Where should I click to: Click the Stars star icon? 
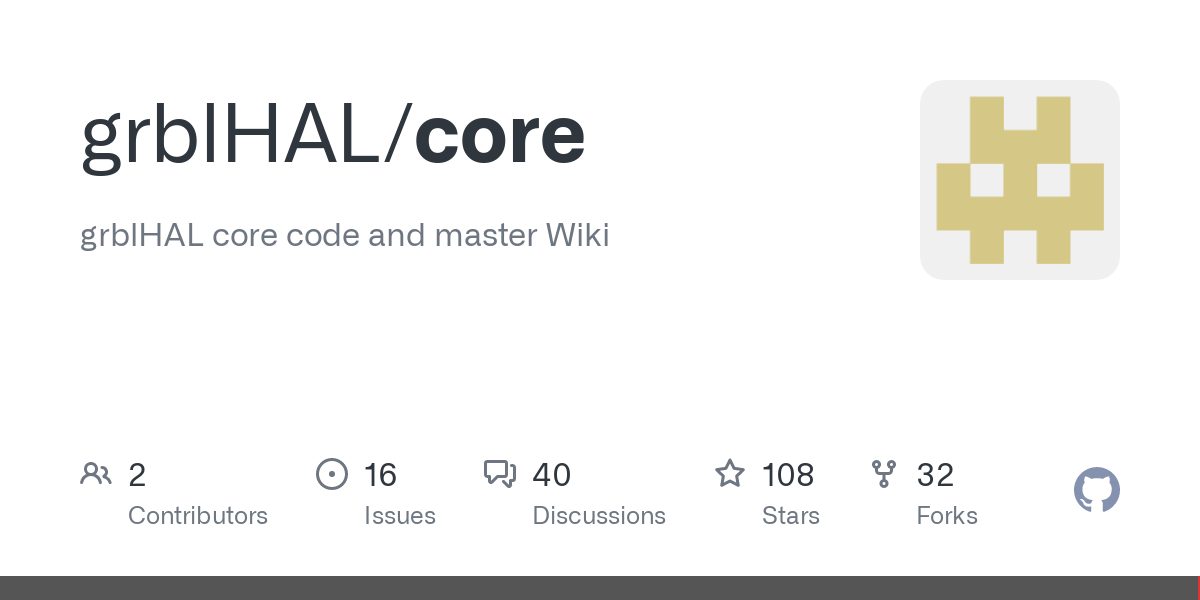(730, 474)
